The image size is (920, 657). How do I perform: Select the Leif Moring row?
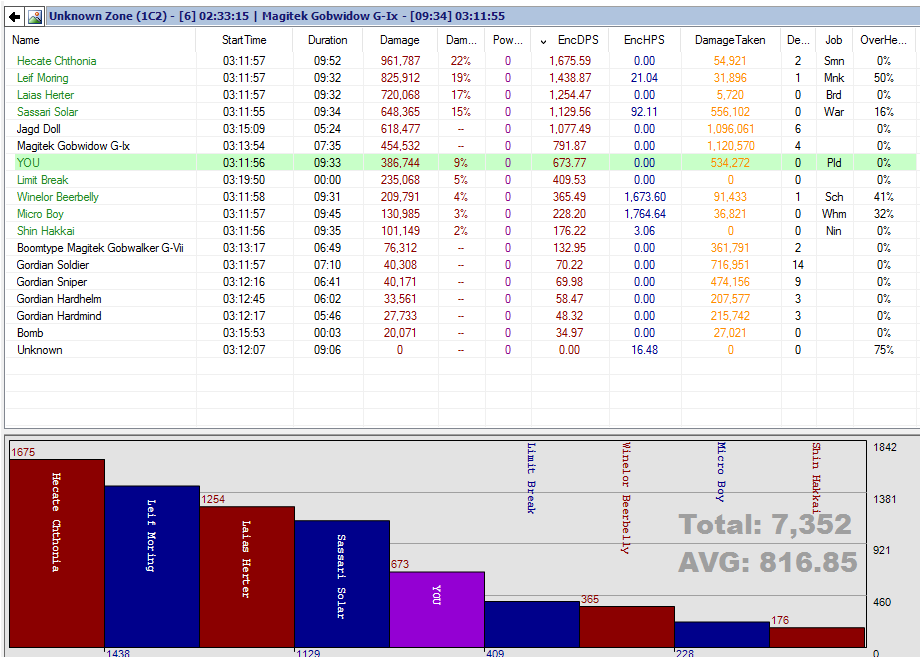tap(461, 78)
